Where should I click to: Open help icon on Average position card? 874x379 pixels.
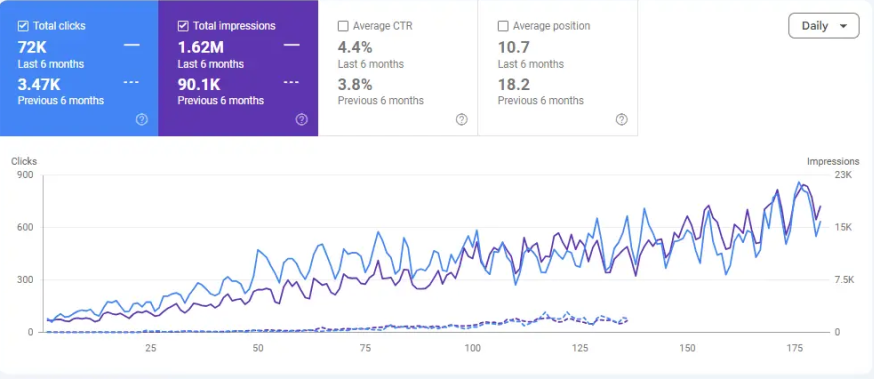point(621,119)
